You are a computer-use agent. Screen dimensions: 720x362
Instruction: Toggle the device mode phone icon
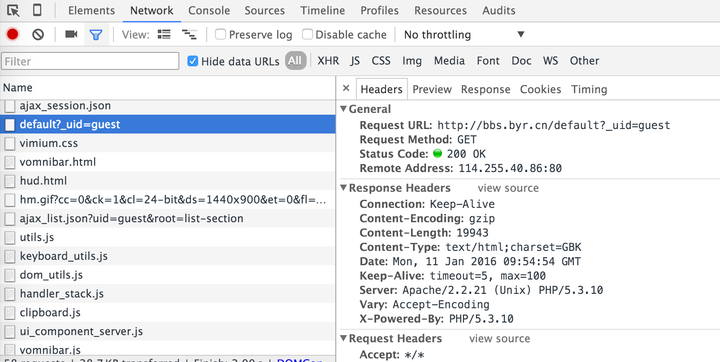[x=38, y=10]
